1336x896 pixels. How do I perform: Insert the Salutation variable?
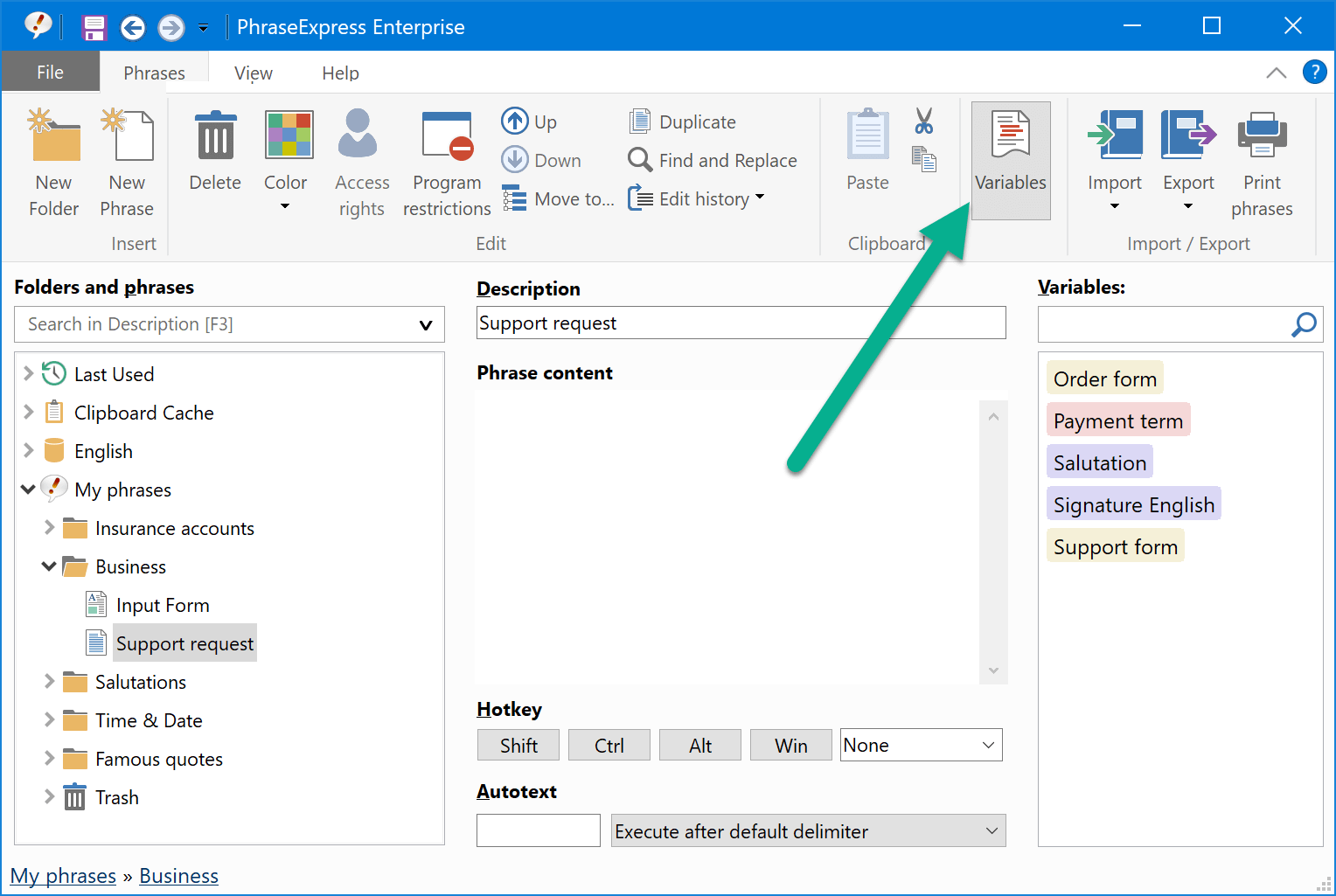tap(1100, 462)
